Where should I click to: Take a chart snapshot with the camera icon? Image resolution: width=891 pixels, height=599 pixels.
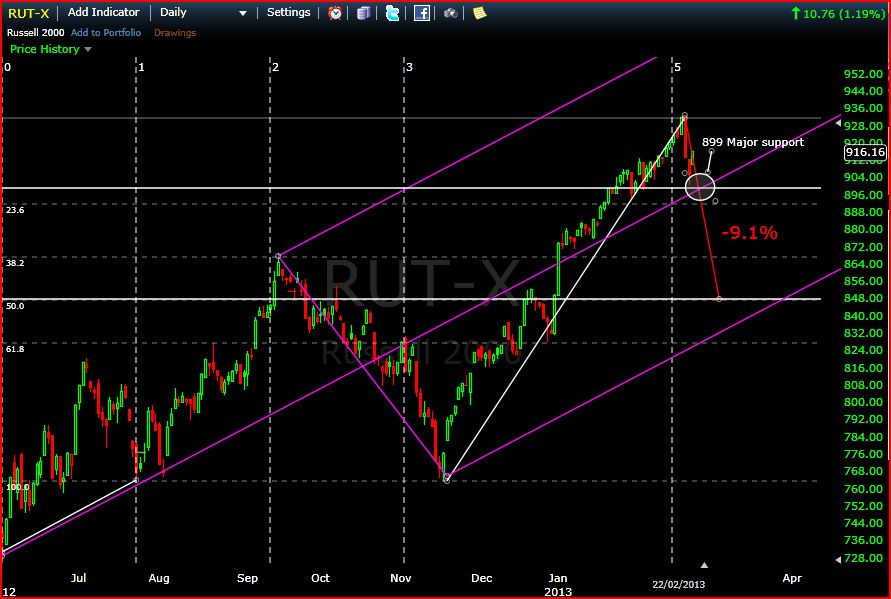click(x=450, y=14)
